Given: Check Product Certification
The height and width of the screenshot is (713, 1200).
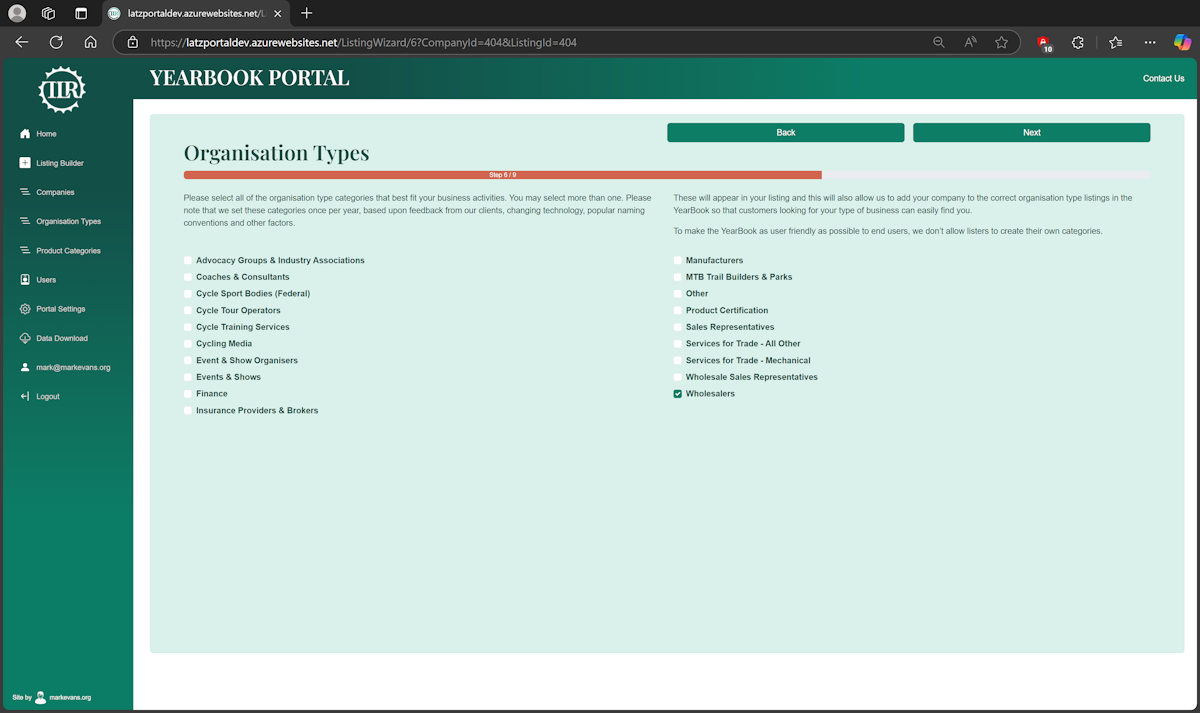Looking at the screenshot, I should point(678,310).
